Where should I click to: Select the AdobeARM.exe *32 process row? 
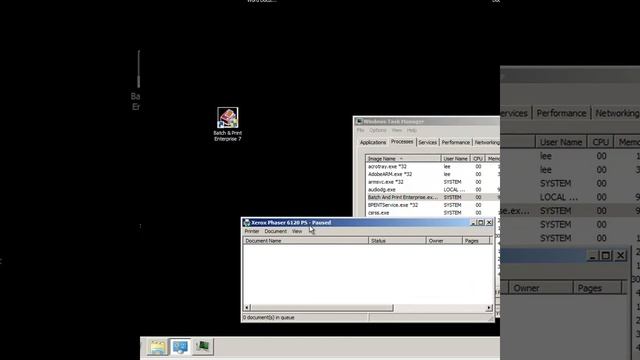click(x=433, y=174)
